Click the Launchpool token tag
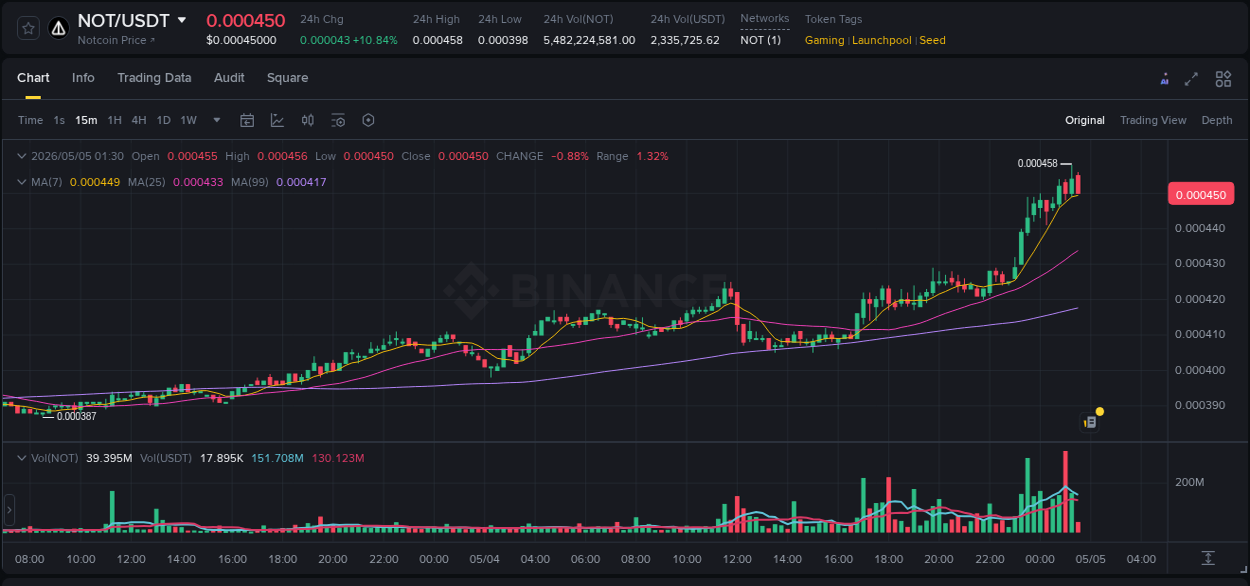1250x586 pixels. tap(882, 40)
